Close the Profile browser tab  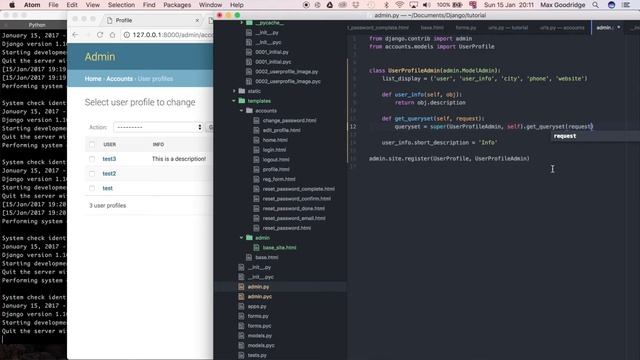point(197,20)
